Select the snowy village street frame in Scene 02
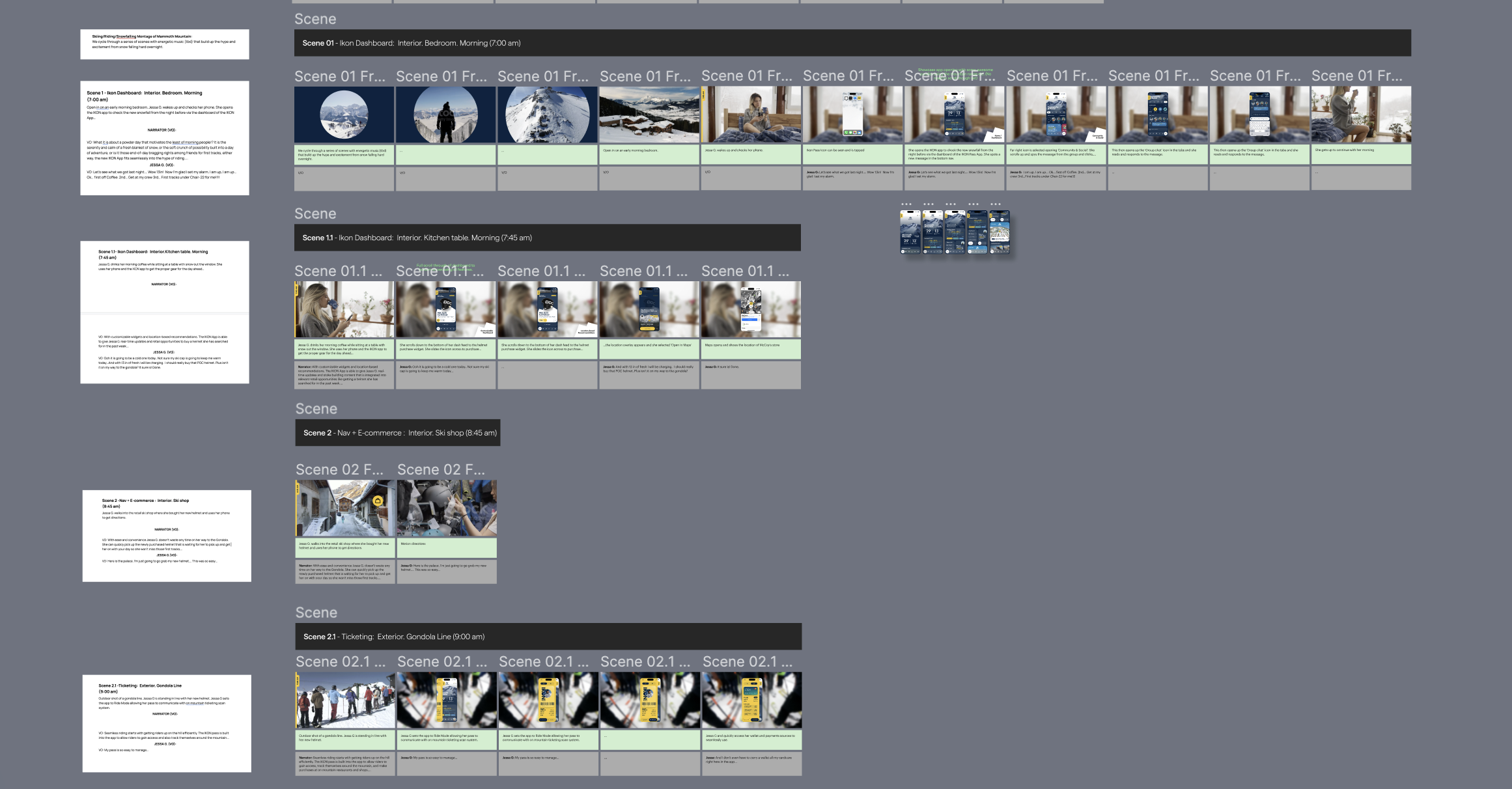This screenshot has width=1512, height=789. 345,508
